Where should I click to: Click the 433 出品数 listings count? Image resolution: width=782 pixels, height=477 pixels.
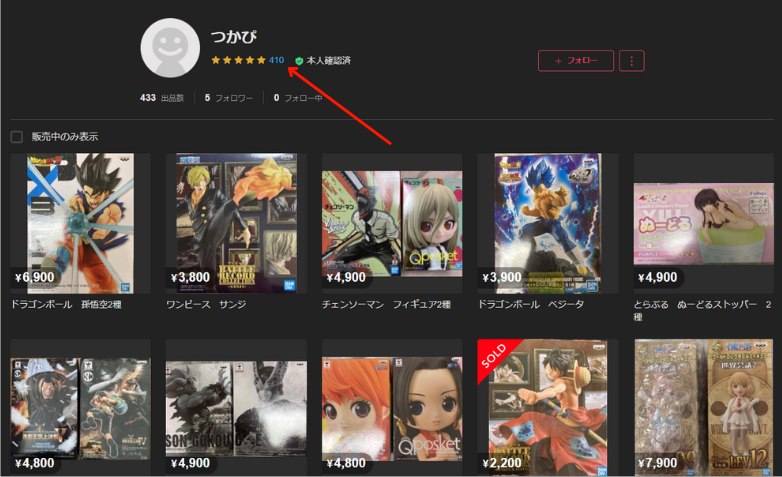click(162, 98)
